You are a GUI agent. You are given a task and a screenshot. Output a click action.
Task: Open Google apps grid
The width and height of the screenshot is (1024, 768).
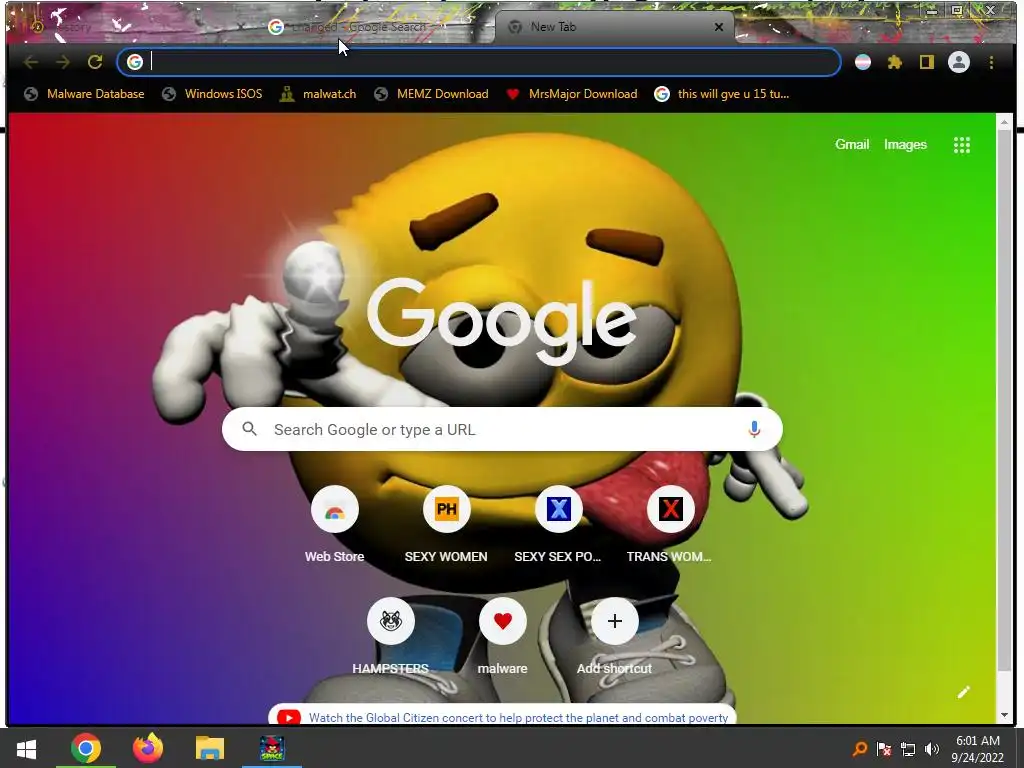(961, 145)
